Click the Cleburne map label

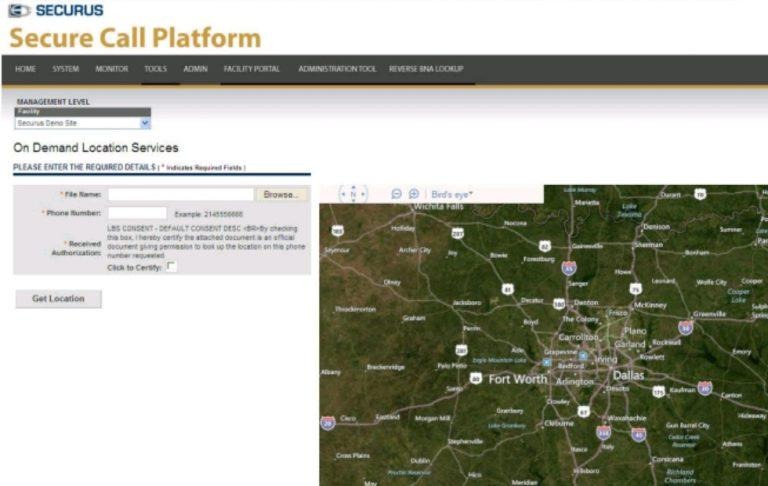[559, 423]
